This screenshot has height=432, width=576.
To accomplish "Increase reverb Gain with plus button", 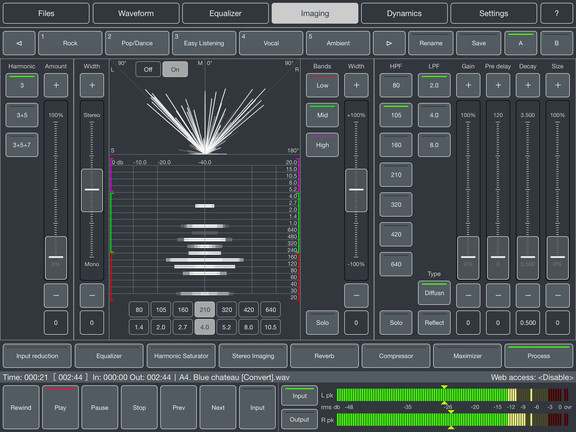I will coord(468,85).
